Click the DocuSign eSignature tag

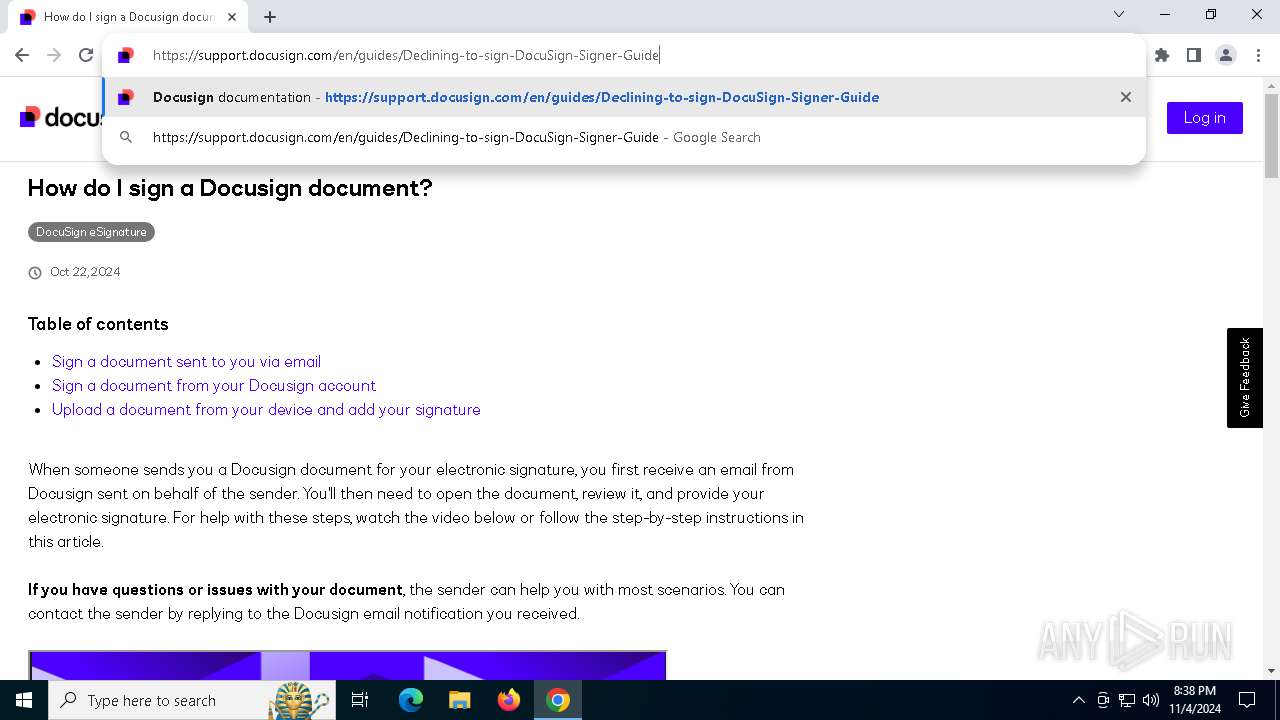91,232
